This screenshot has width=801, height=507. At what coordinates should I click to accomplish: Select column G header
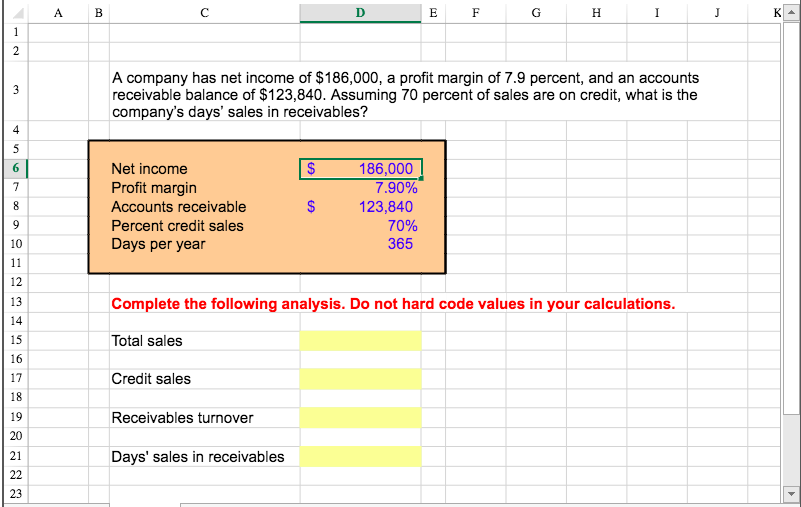point(536,13)
